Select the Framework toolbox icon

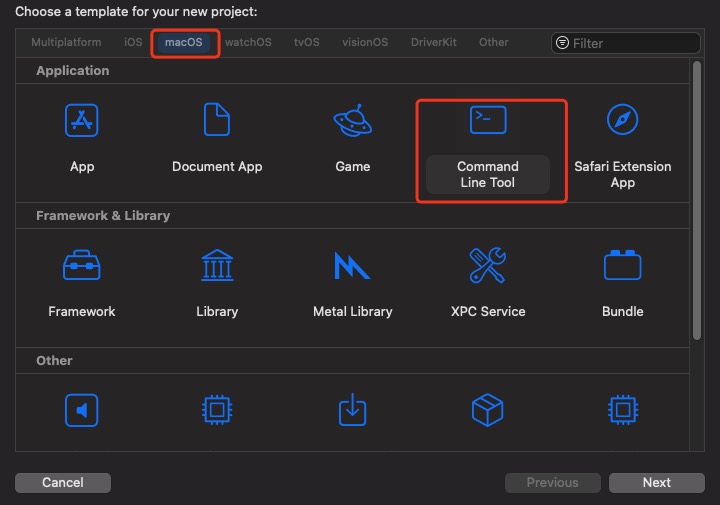(82, 267)
